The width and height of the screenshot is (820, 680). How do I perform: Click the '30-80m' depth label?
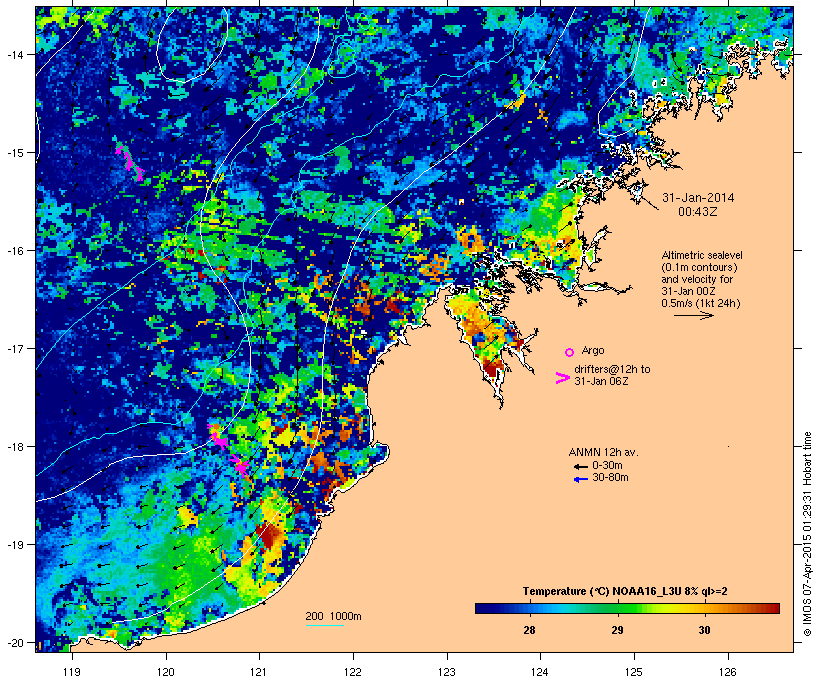coord(610,478)
